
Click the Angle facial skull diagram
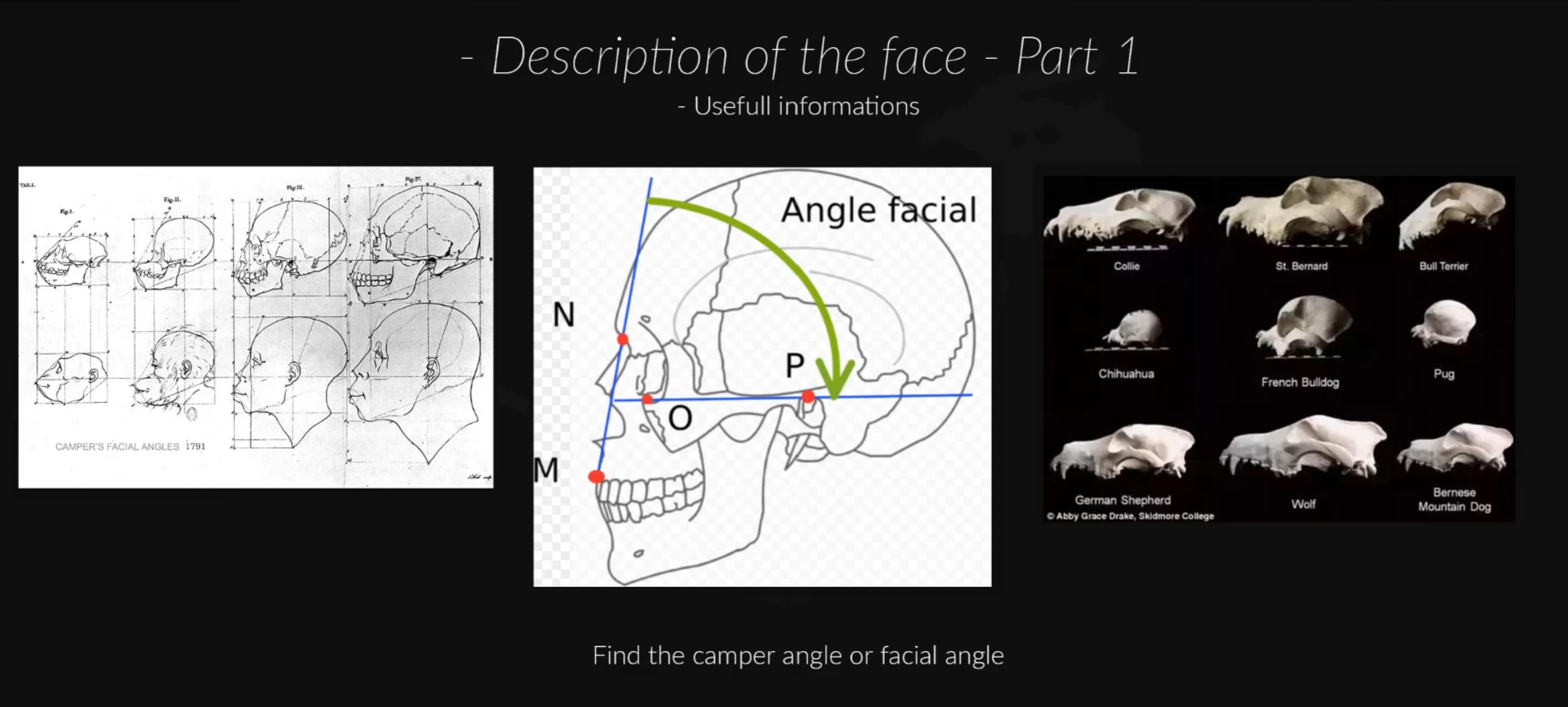point(762,376)
